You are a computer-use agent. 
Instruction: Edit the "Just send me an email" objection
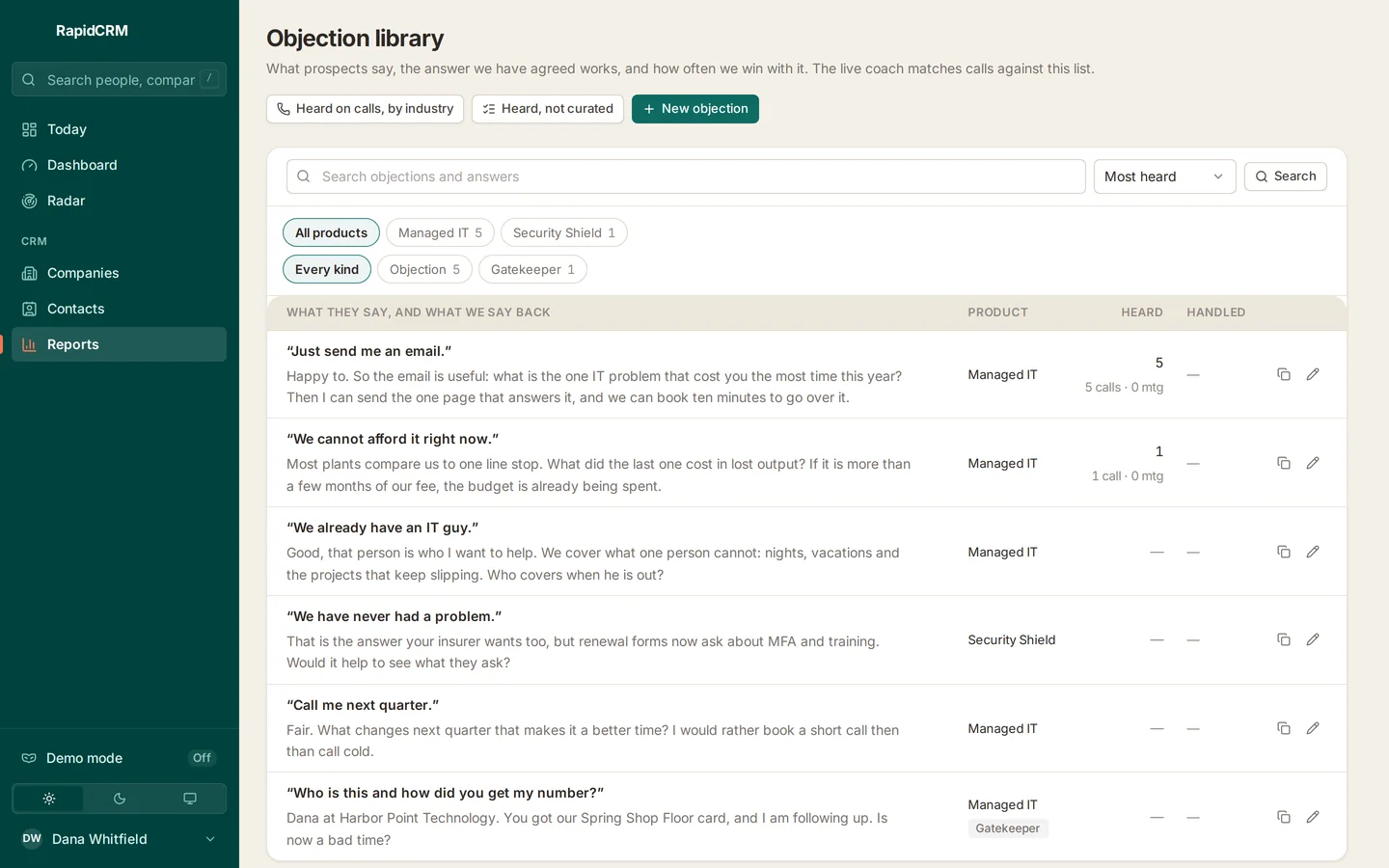pyautogui.click(x=1313, y=374)
